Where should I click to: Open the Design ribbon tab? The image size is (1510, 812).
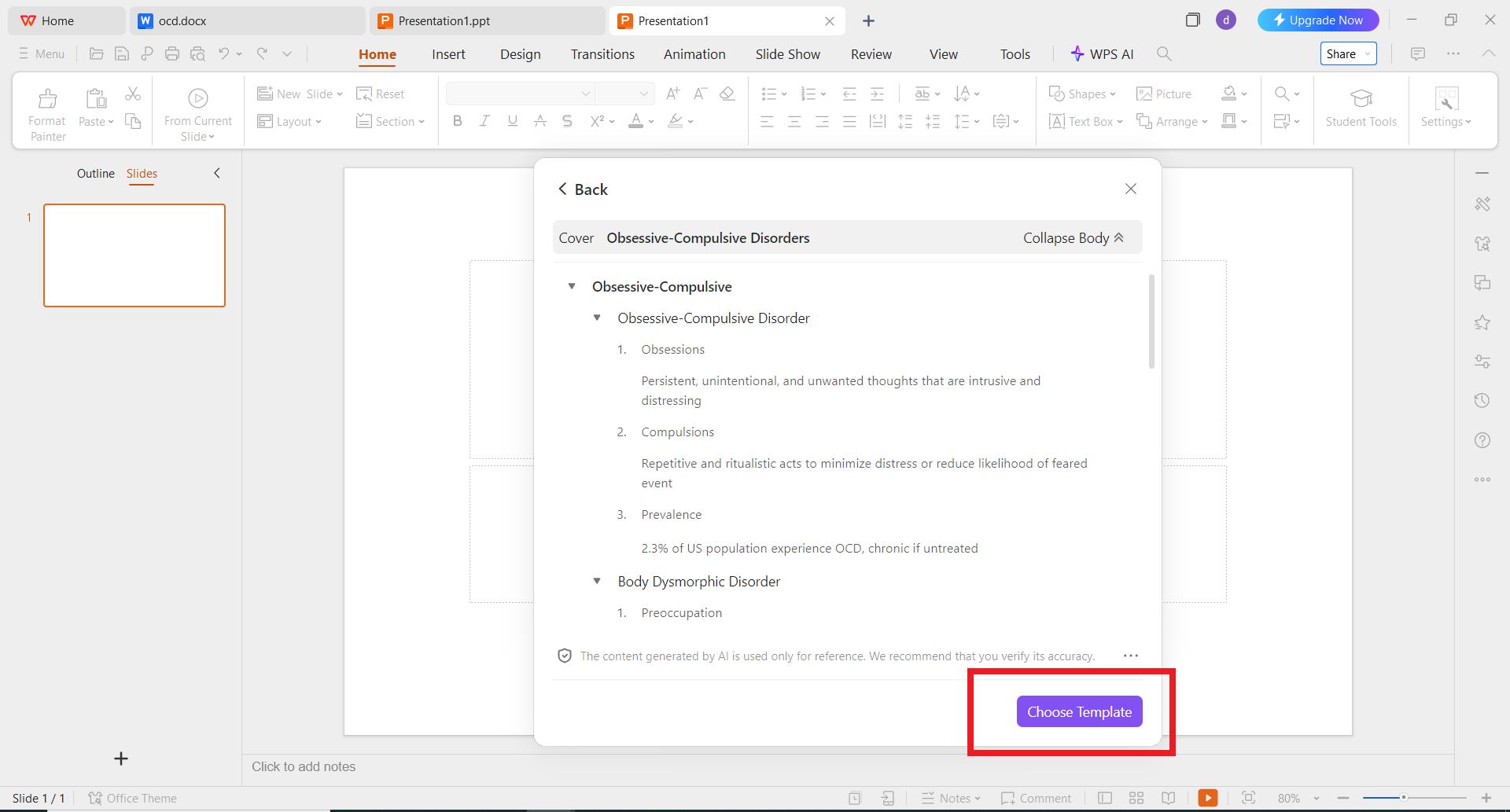click(520, 54)
